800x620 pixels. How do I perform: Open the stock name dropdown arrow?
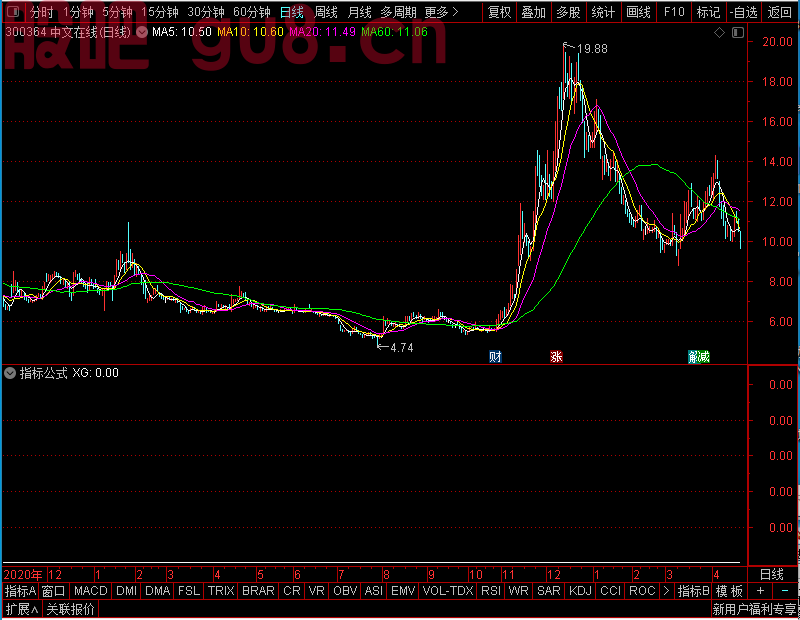(142, 32)
